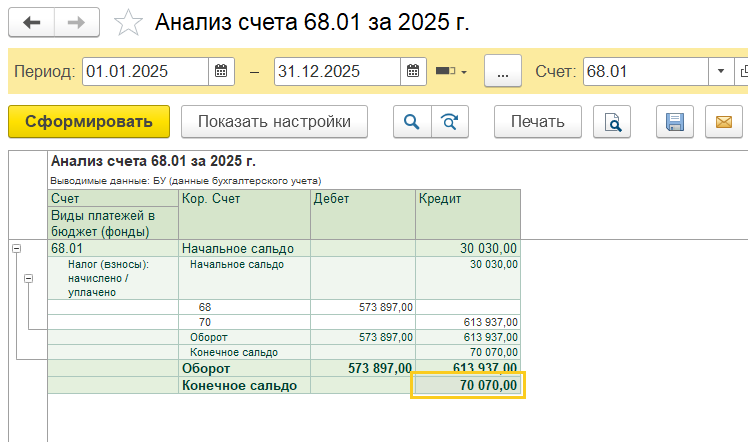This screenshot has height=442, width=748.
Task: Click the ellipsis period selection button
Action: click(x=504, y=72)
